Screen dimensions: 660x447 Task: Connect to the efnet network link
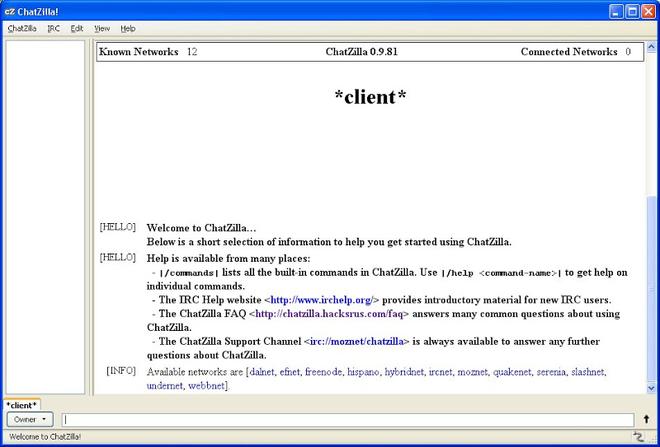click(x=290, y=372)
